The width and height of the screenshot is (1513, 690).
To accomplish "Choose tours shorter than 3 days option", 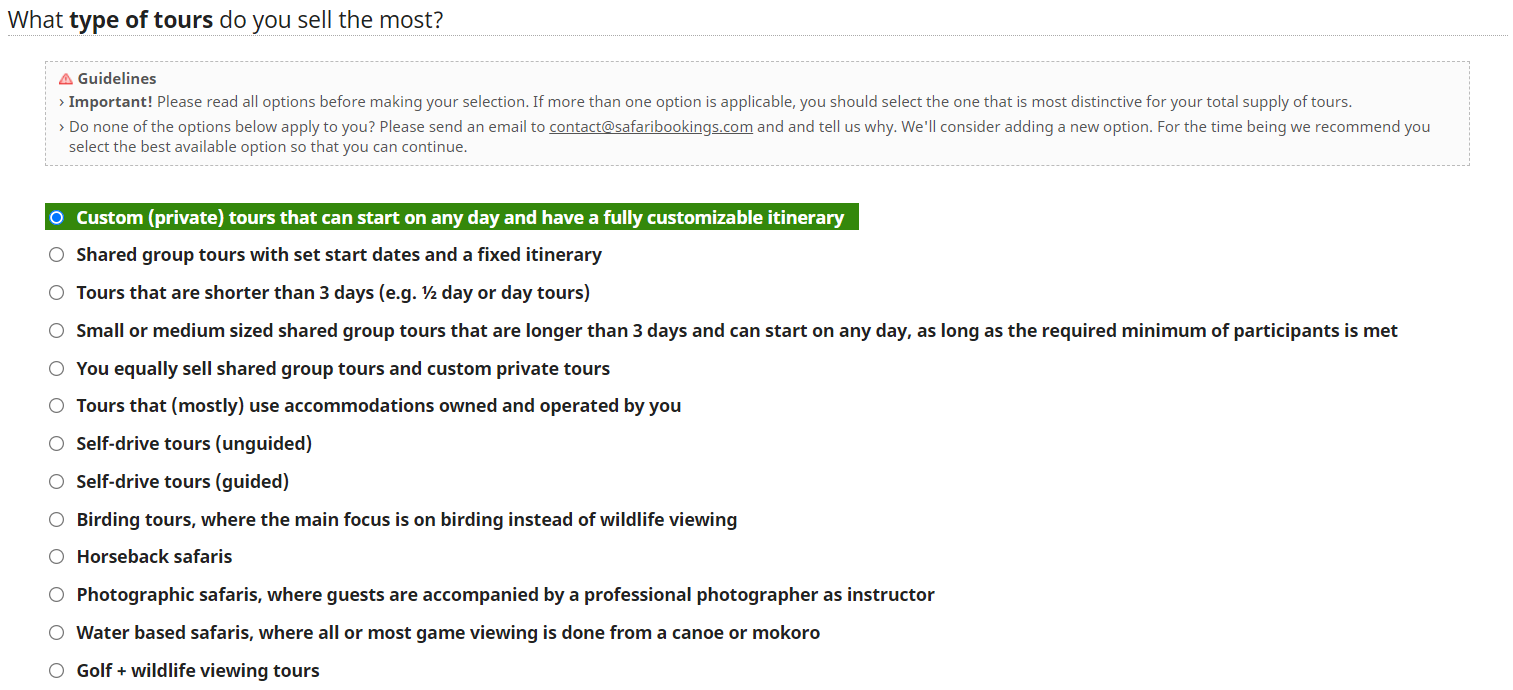I will click(57, 293).
